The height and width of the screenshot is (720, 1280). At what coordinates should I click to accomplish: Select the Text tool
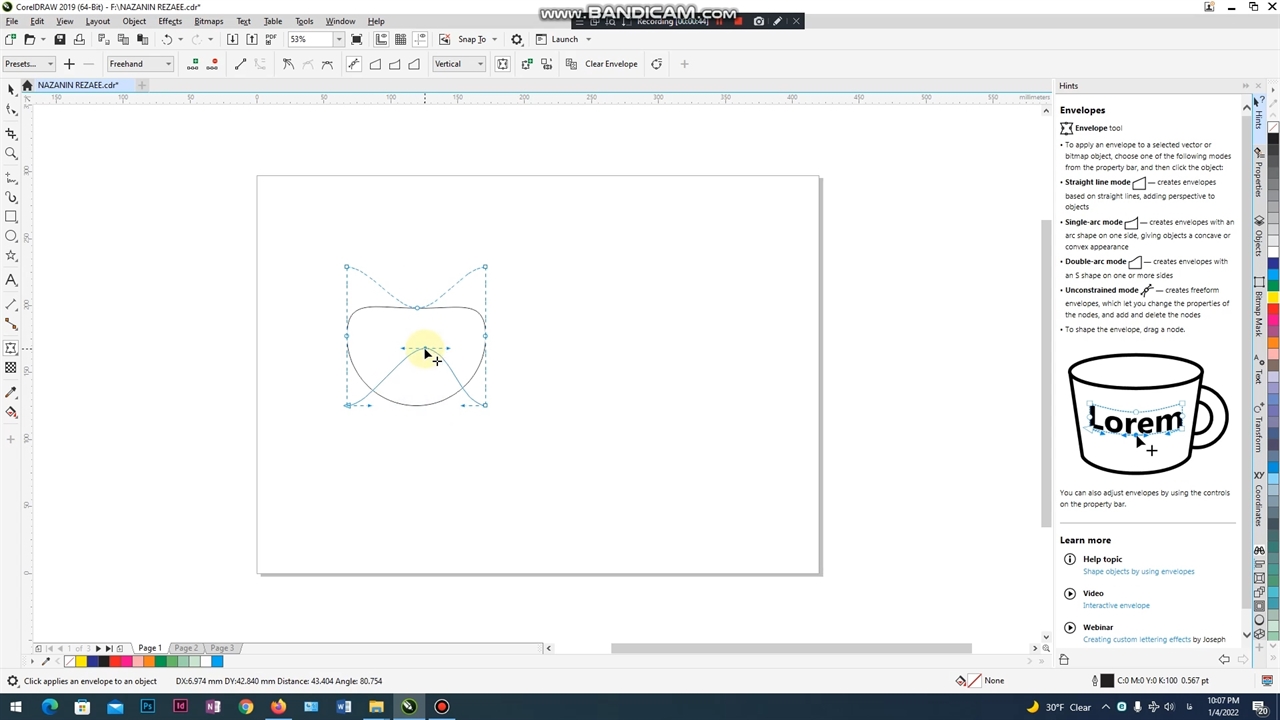pos(11,281)
